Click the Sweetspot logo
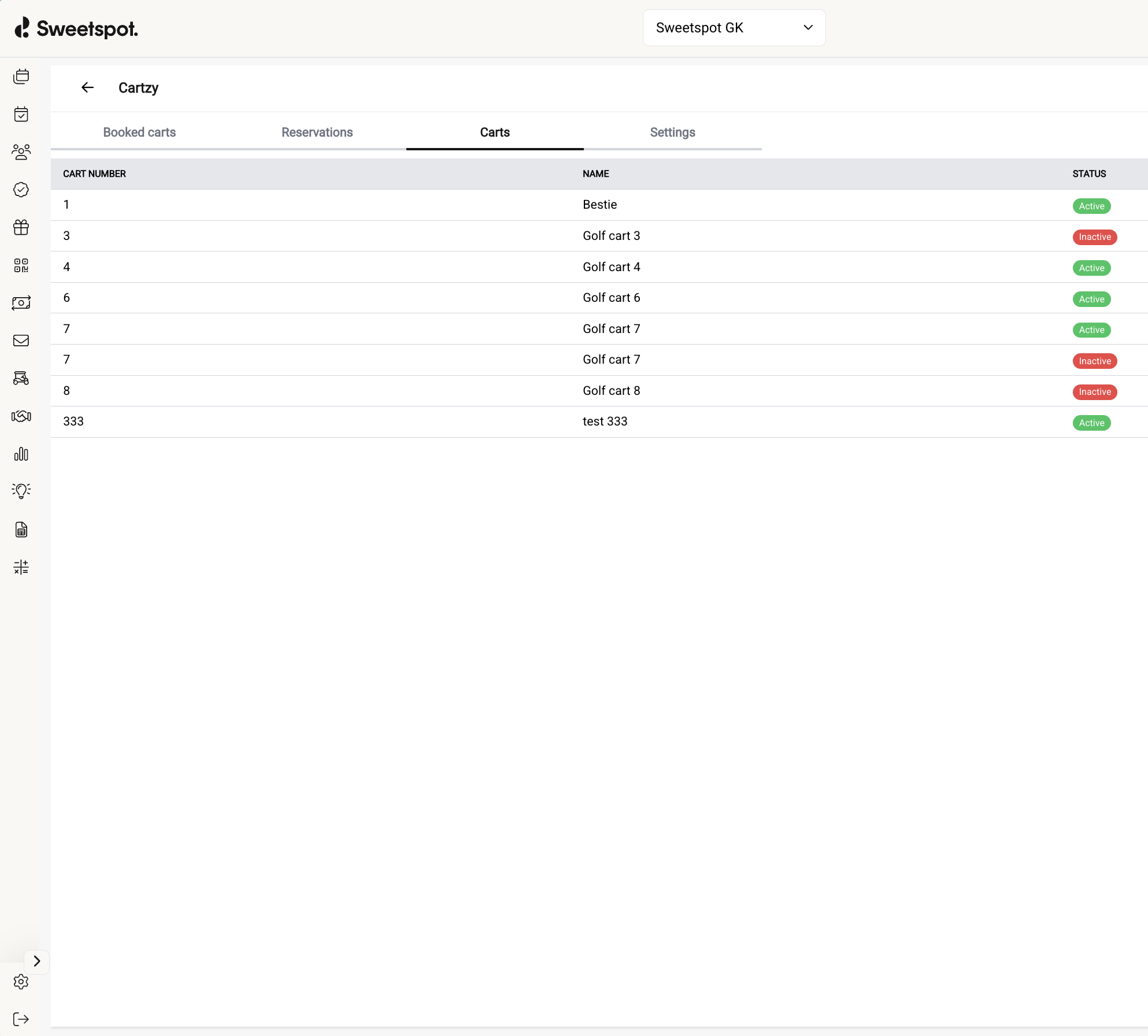 tap(76, 28)
